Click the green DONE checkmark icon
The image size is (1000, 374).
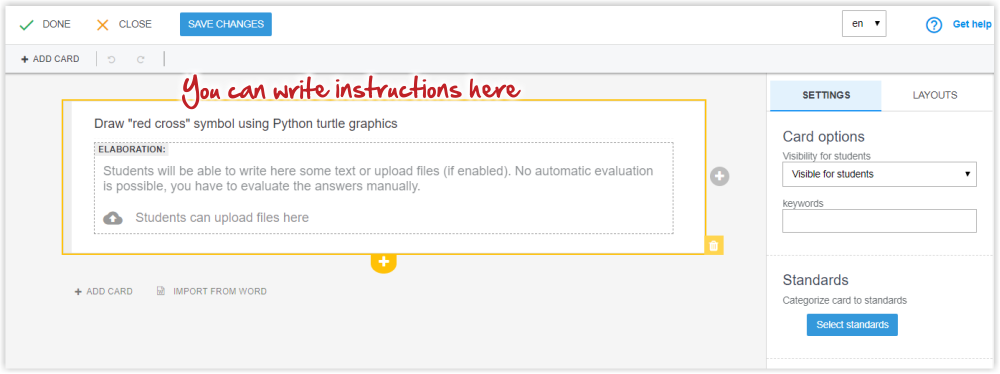[x=26, y=25]
